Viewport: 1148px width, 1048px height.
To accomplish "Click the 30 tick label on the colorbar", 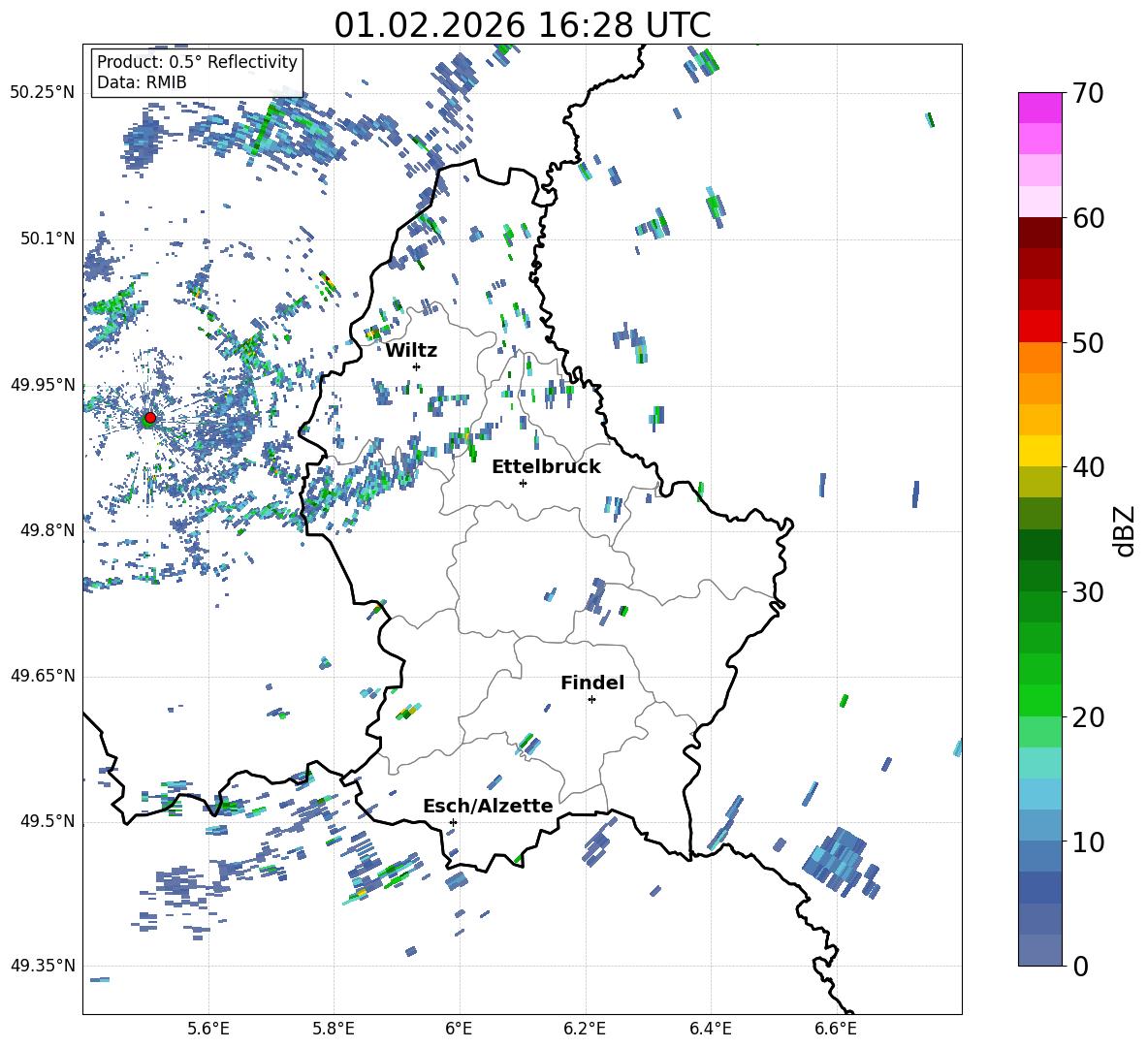I will (1090, 592).
